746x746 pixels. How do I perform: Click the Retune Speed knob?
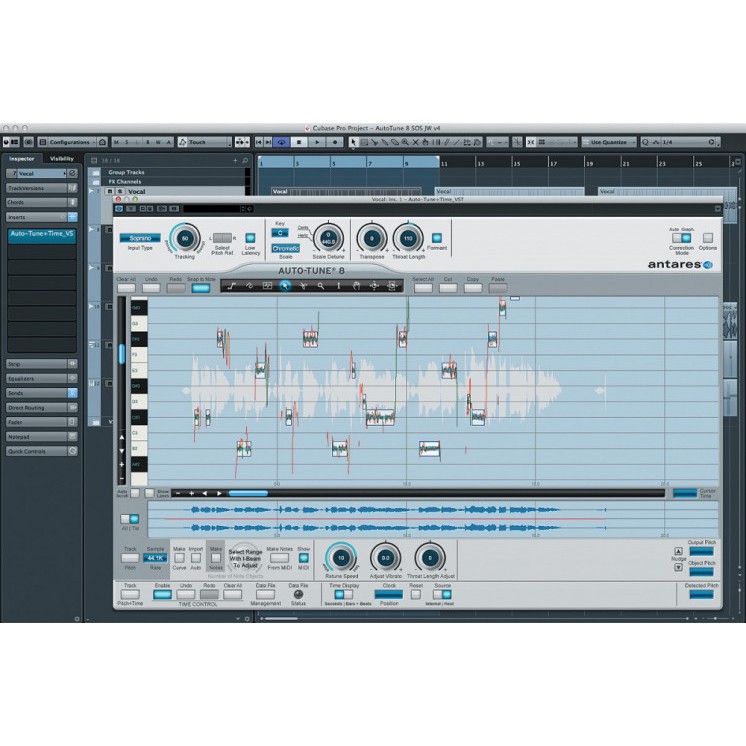click(340, 557)
